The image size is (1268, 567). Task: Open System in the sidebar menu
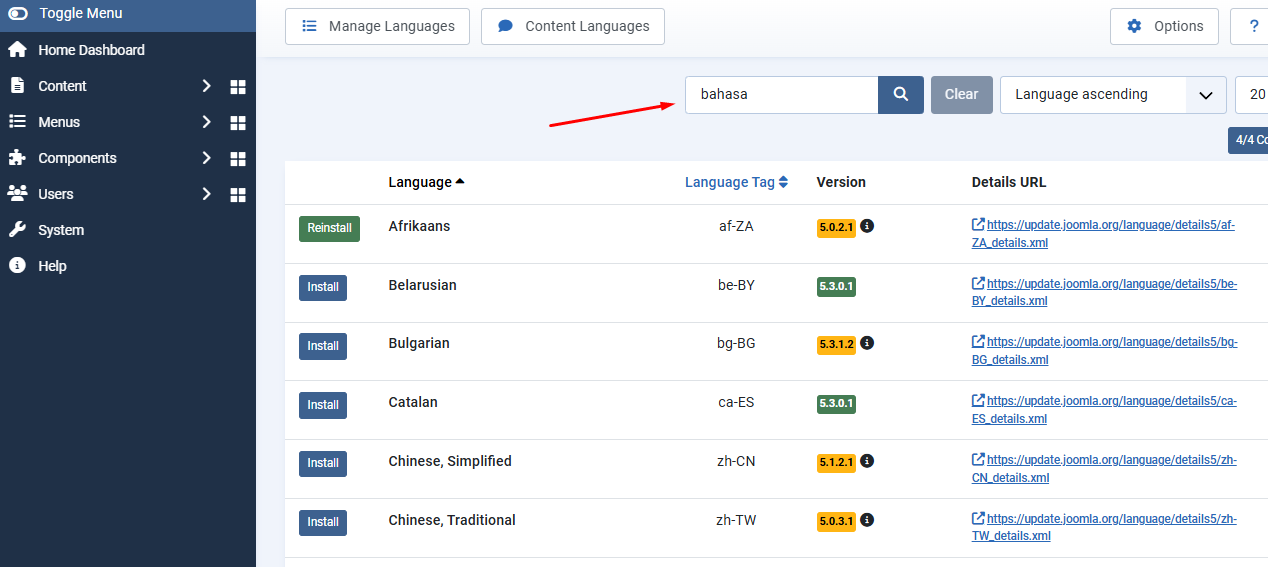point(61,230)
